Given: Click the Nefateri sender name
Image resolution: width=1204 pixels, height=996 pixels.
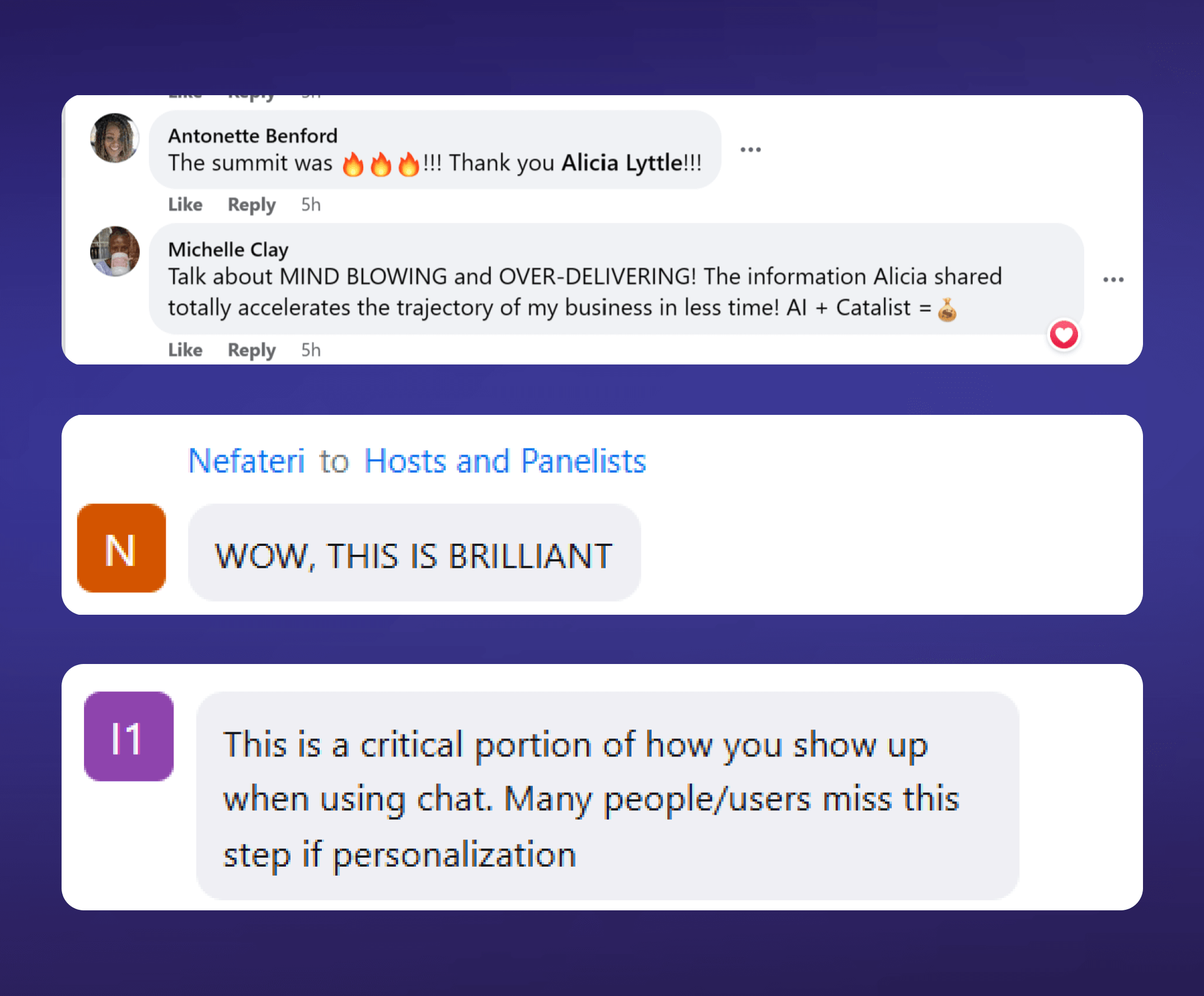Looking at the screenshot, I should coord(246,460).
